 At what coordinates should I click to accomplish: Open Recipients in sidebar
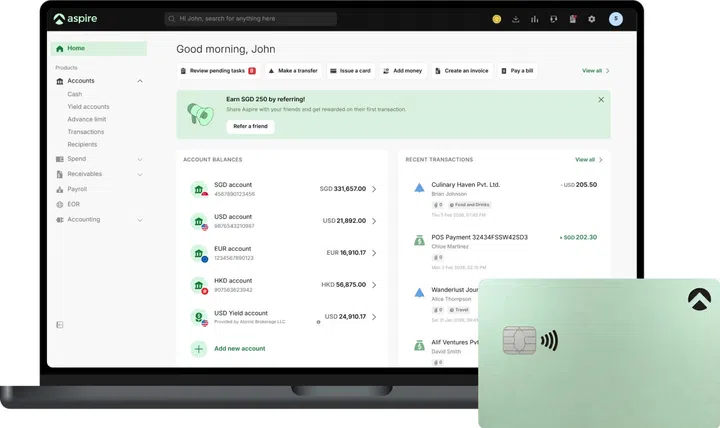click(82, 144)
